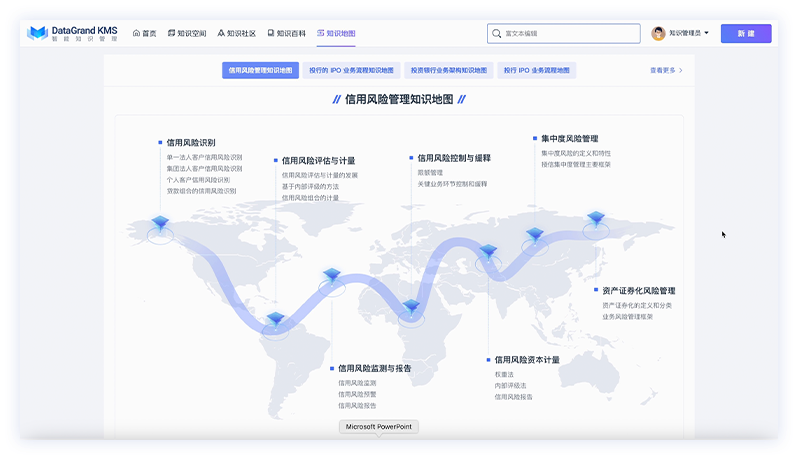Go to the 知识空间 navigation item
Screen dimensions: 800x462
tap(187, 33)
